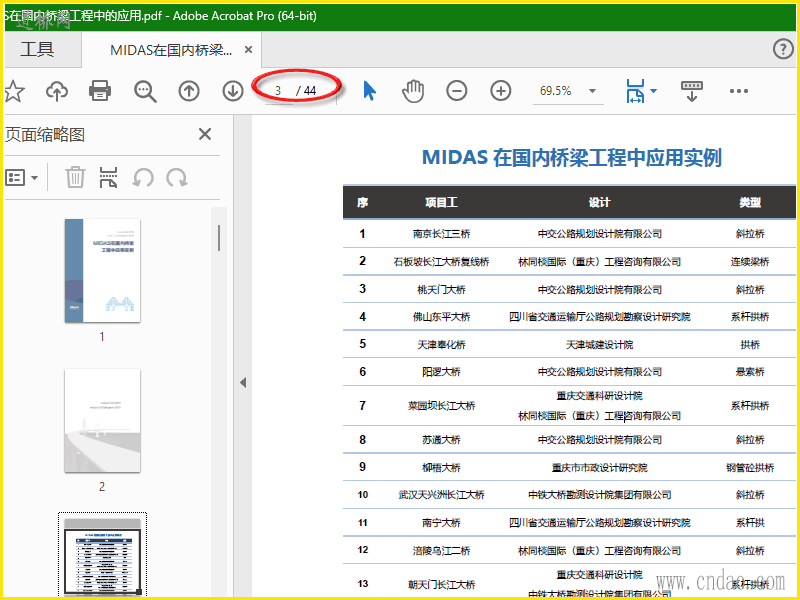Click the thumbnail panel scrollbar
The image size is (800, 600).
(x=219, y=238)
